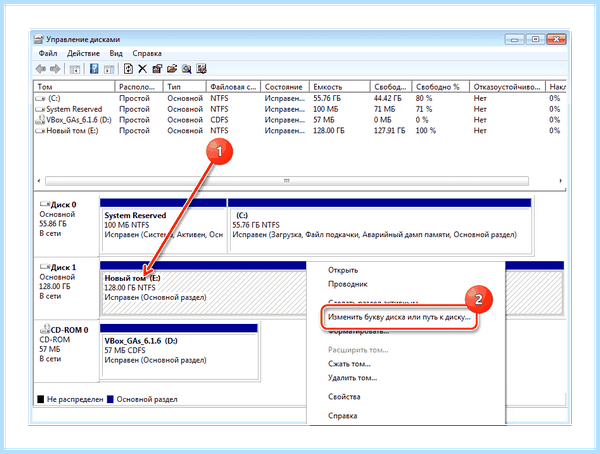Choose Свойства in the context menu

(x=344, y=397)
